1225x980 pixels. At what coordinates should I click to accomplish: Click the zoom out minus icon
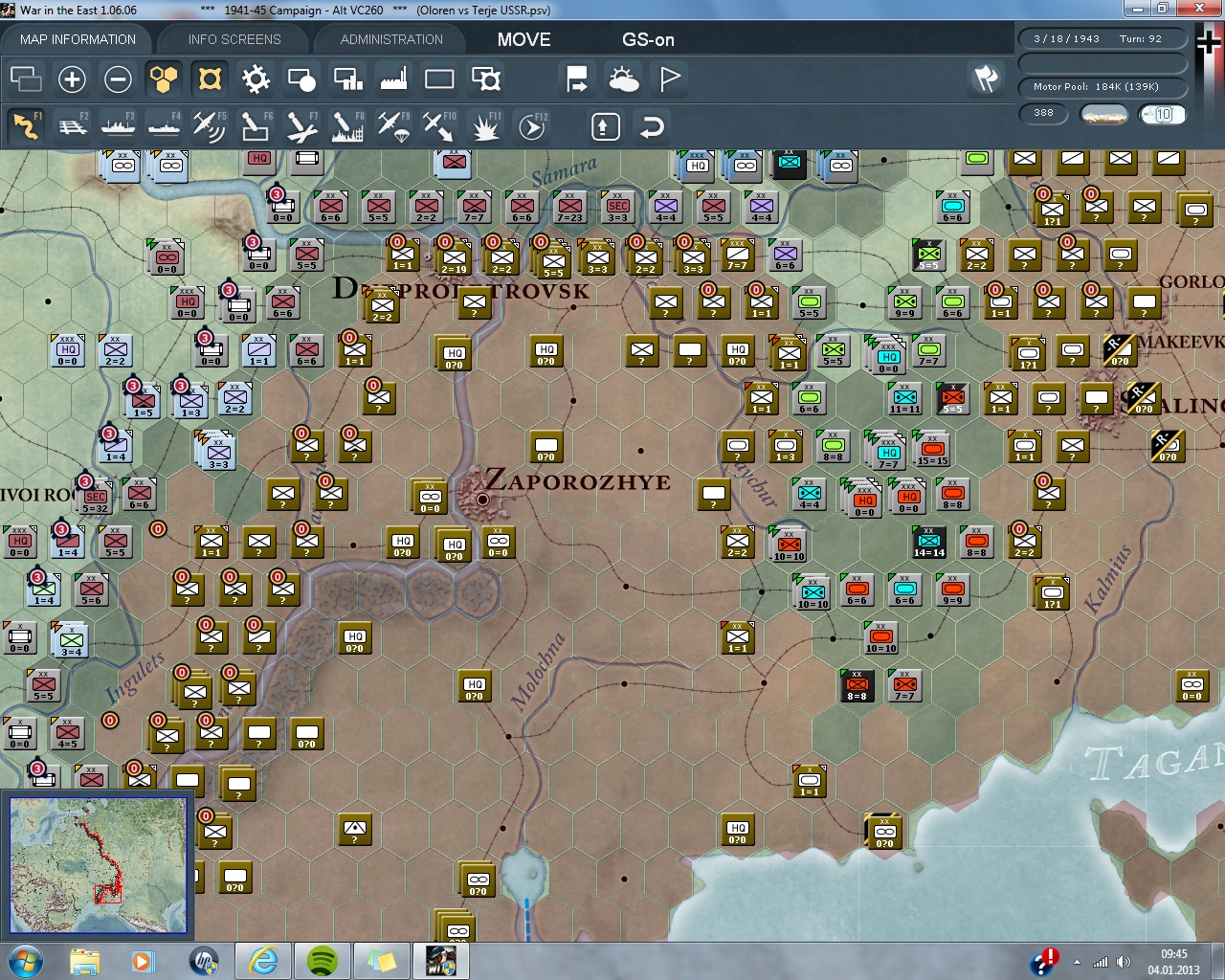(118, 79)
